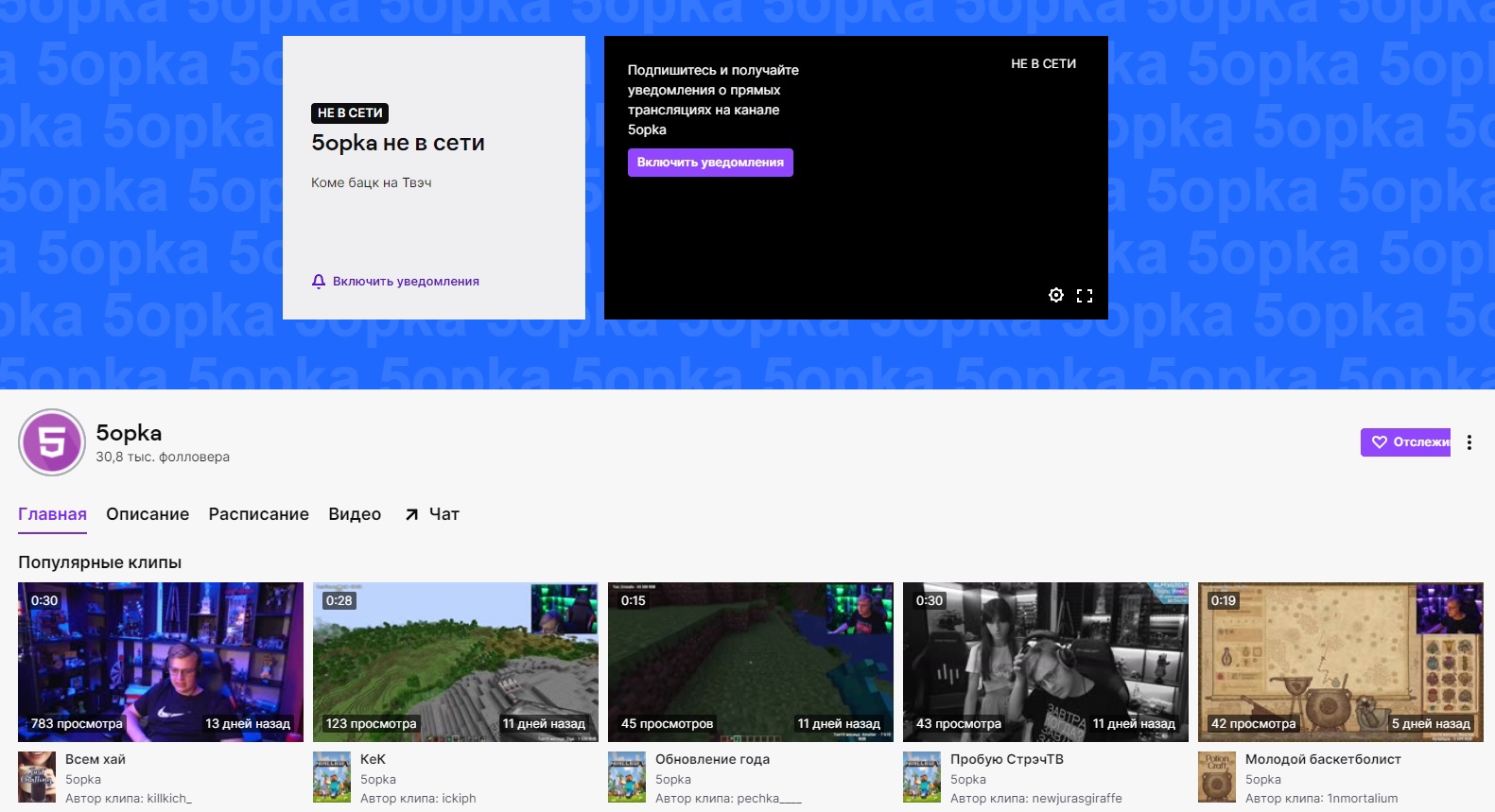Open the Расписание tab

(258, 514)
